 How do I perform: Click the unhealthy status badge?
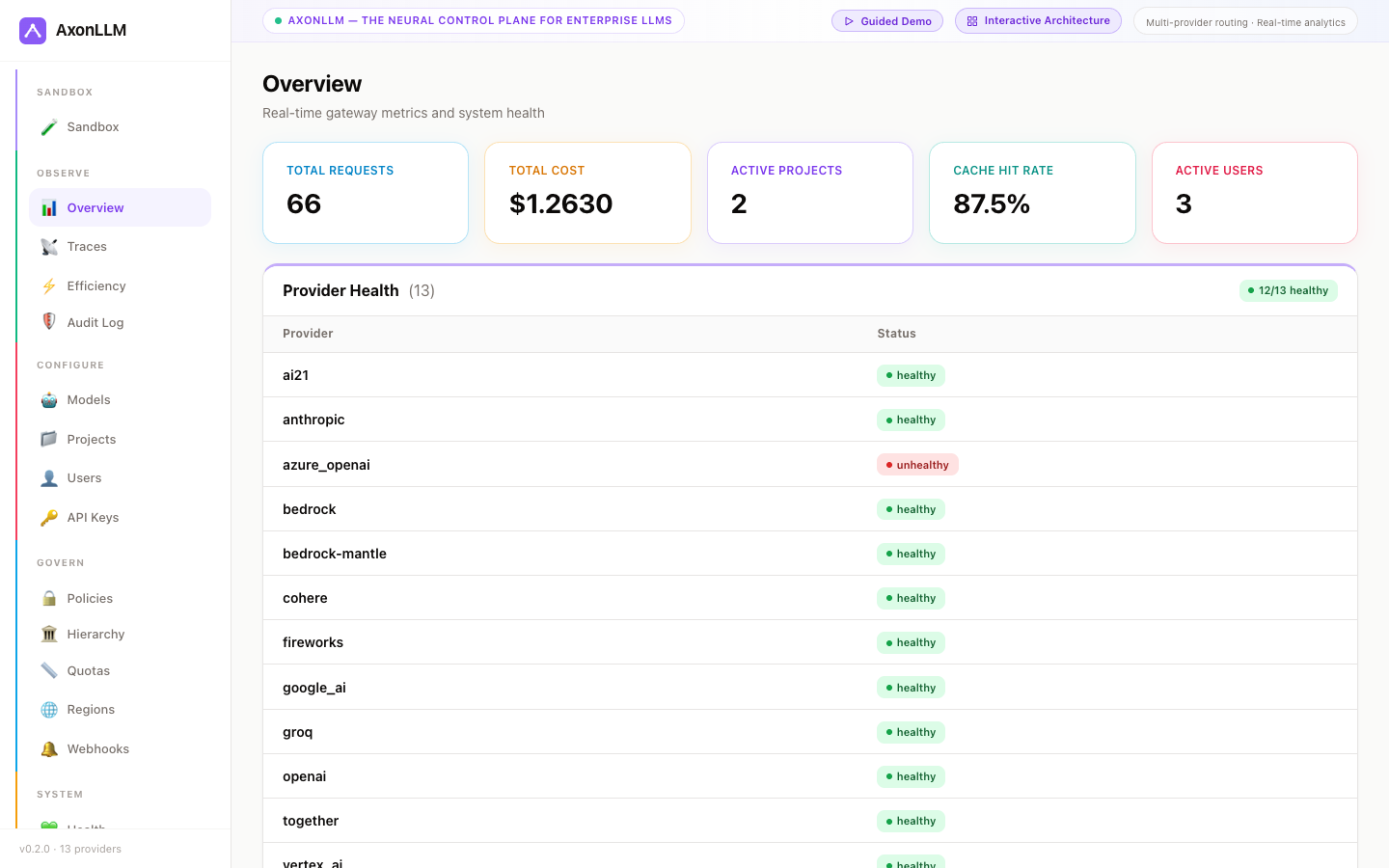click(x=917, y=465)
